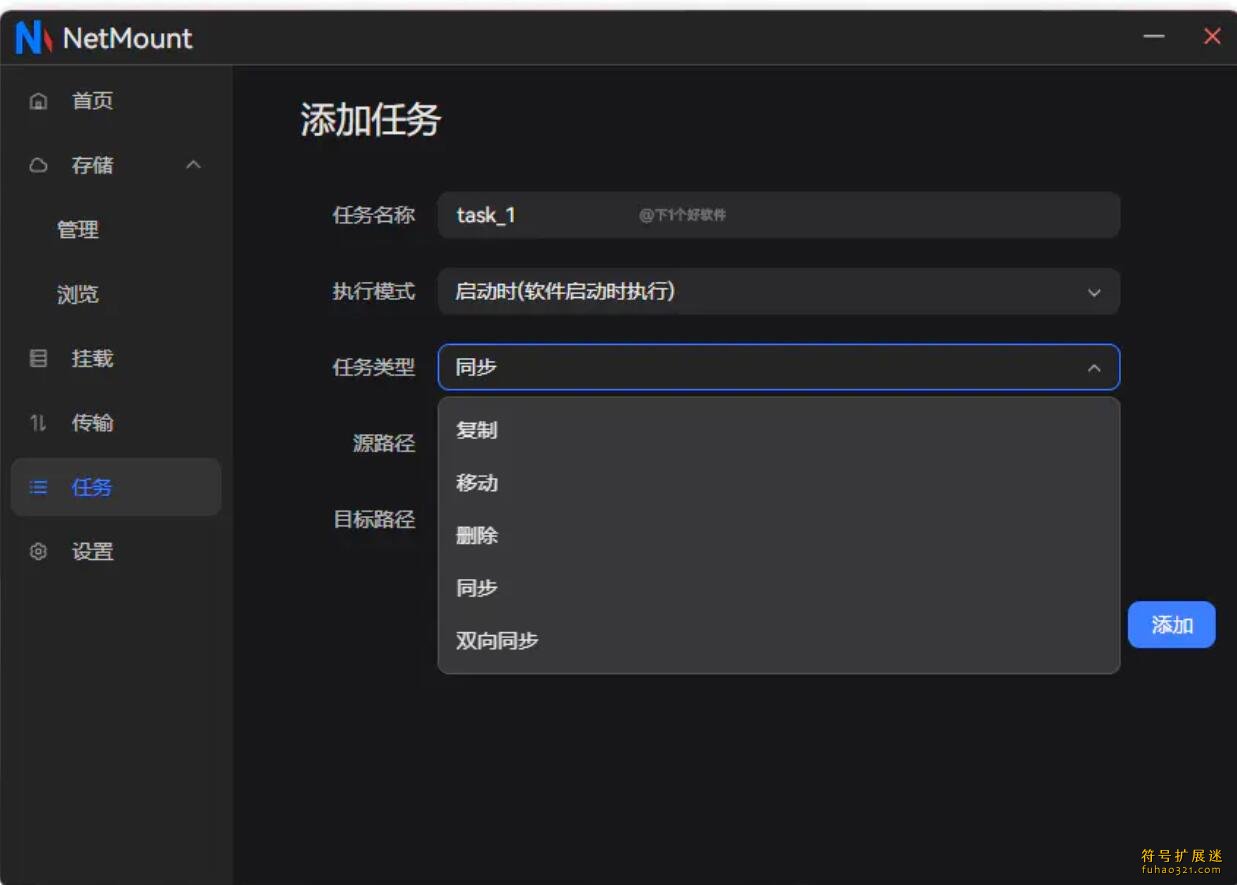
Task: Close the 任务类型 dropdown via its chevron
Action: point(1094,368)
